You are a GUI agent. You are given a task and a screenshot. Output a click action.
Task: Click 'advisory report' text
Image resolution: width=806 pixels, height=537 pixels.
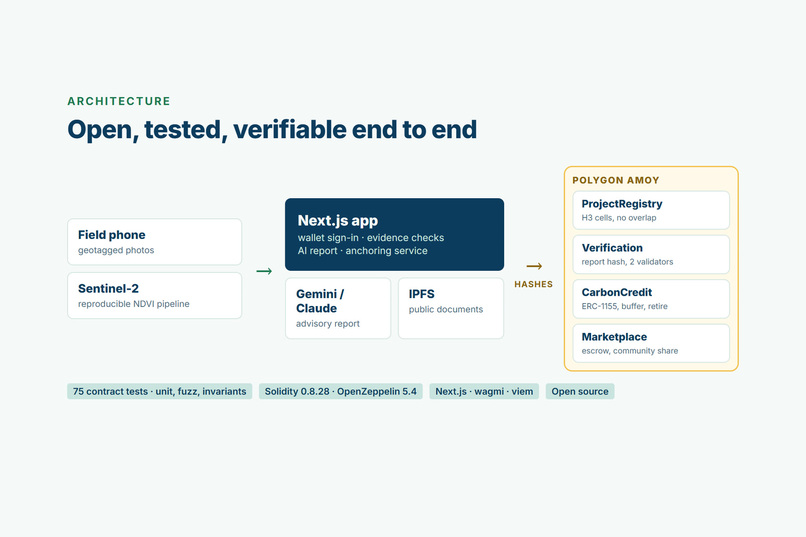327,324
